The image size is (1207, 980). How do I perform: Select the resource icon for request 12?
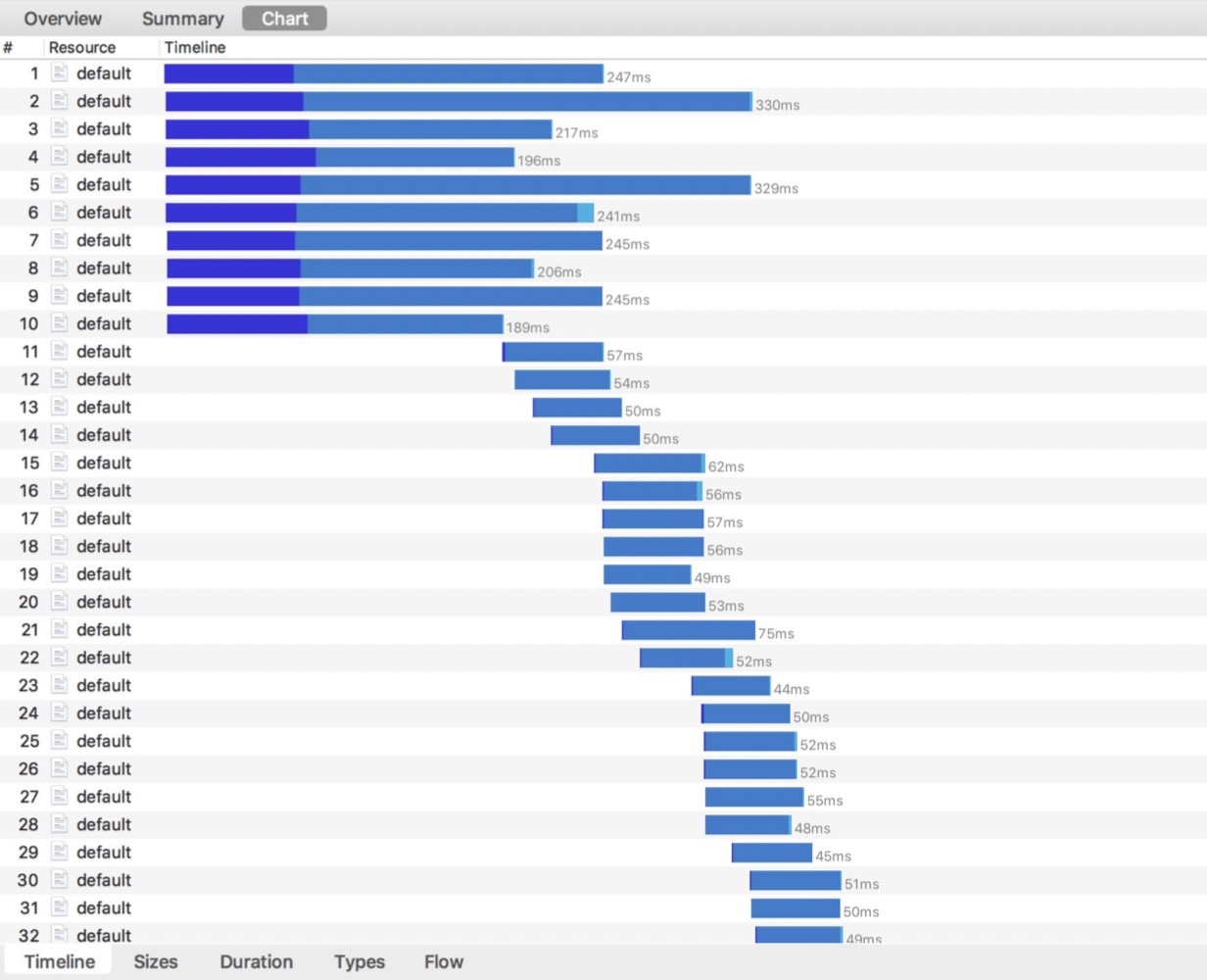coord(60,378)
